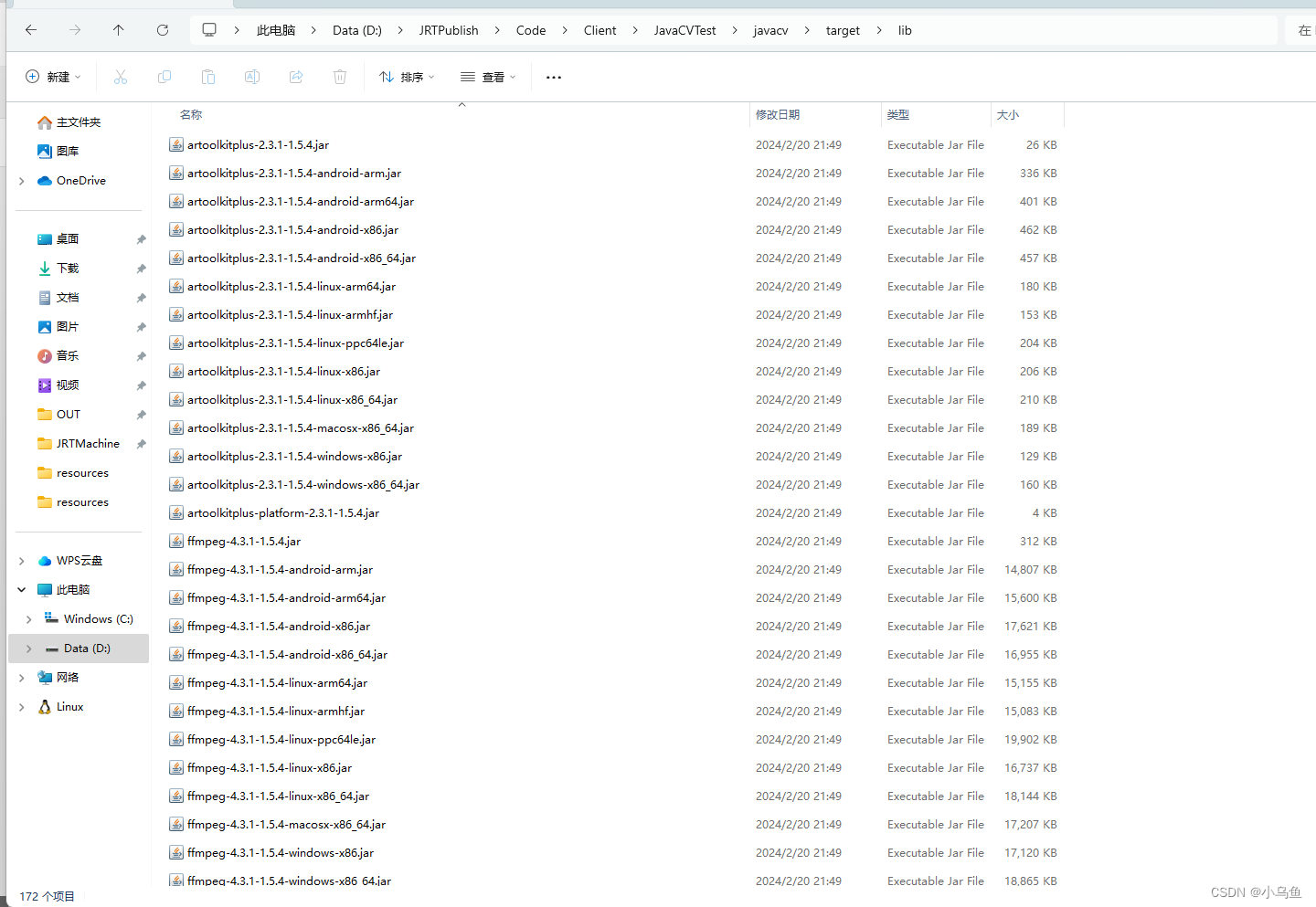This screenshot has width=1316, height=907.
Task: Select JavaCVTest in the address breadcrumb
Action: click(x=685, y=30)
